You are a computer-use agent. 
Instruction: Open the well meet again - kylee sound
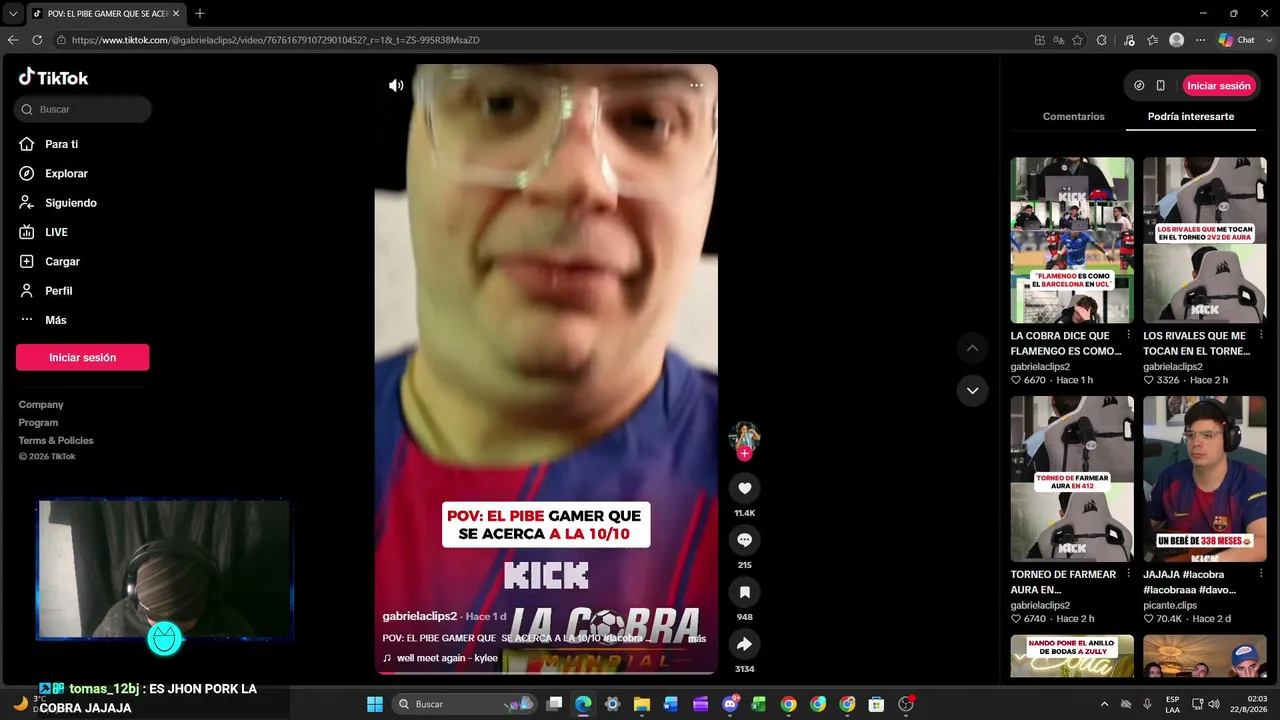[447, 658]
